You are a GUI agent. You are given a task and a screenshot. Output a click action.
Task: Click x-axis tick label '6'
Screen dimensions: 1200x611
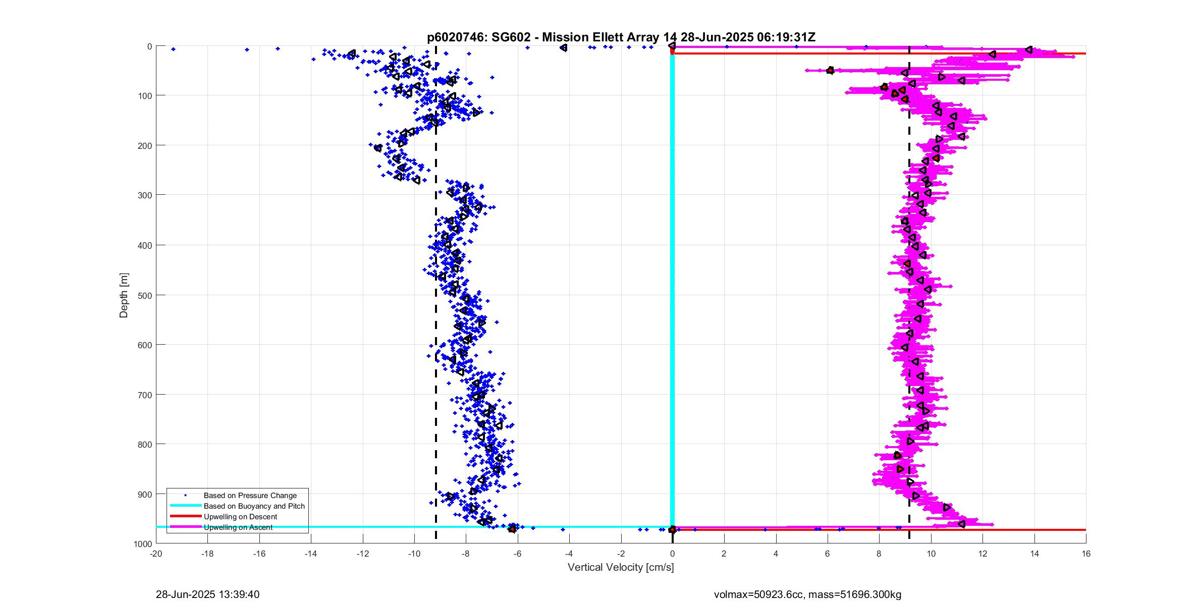coord(828,553)
